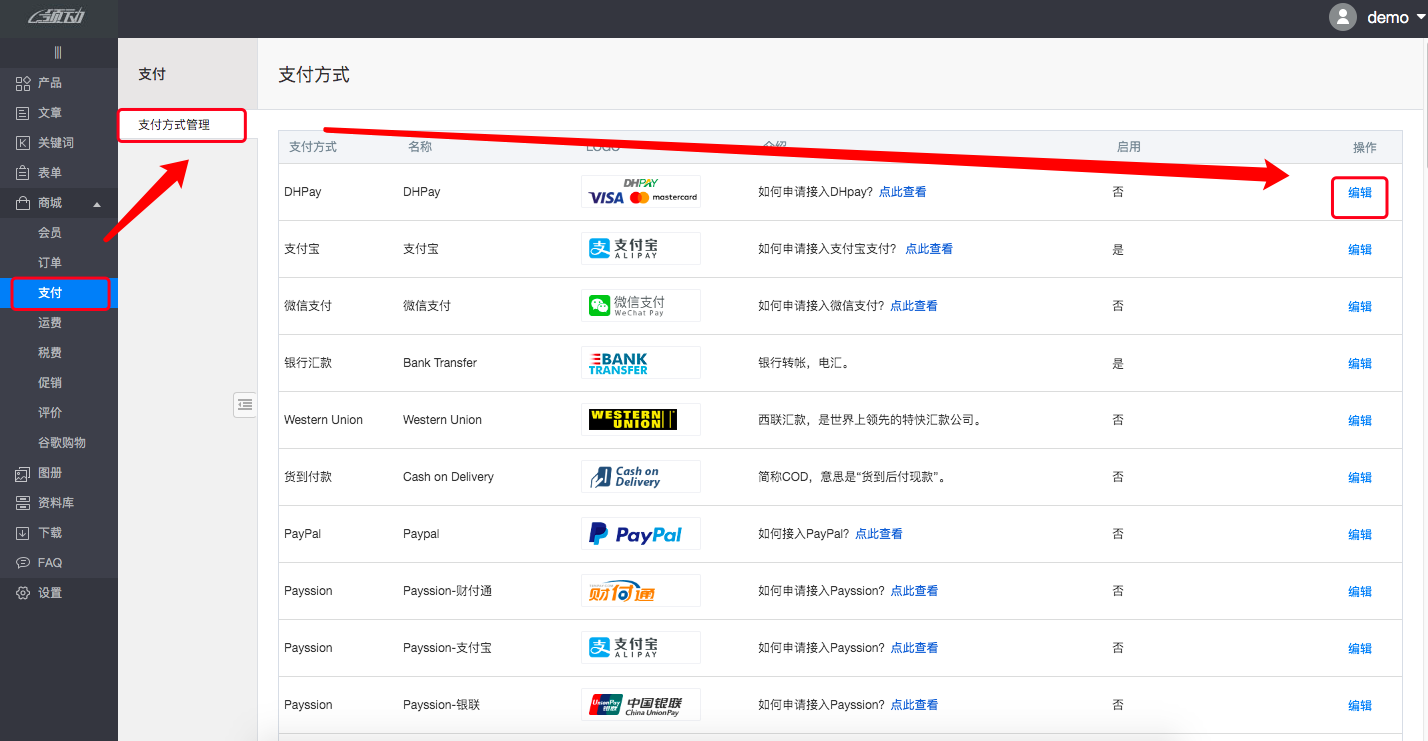Click the 产品 products icon in sidebar
This screenshot has width=1428, height=741.
(23, 83)
